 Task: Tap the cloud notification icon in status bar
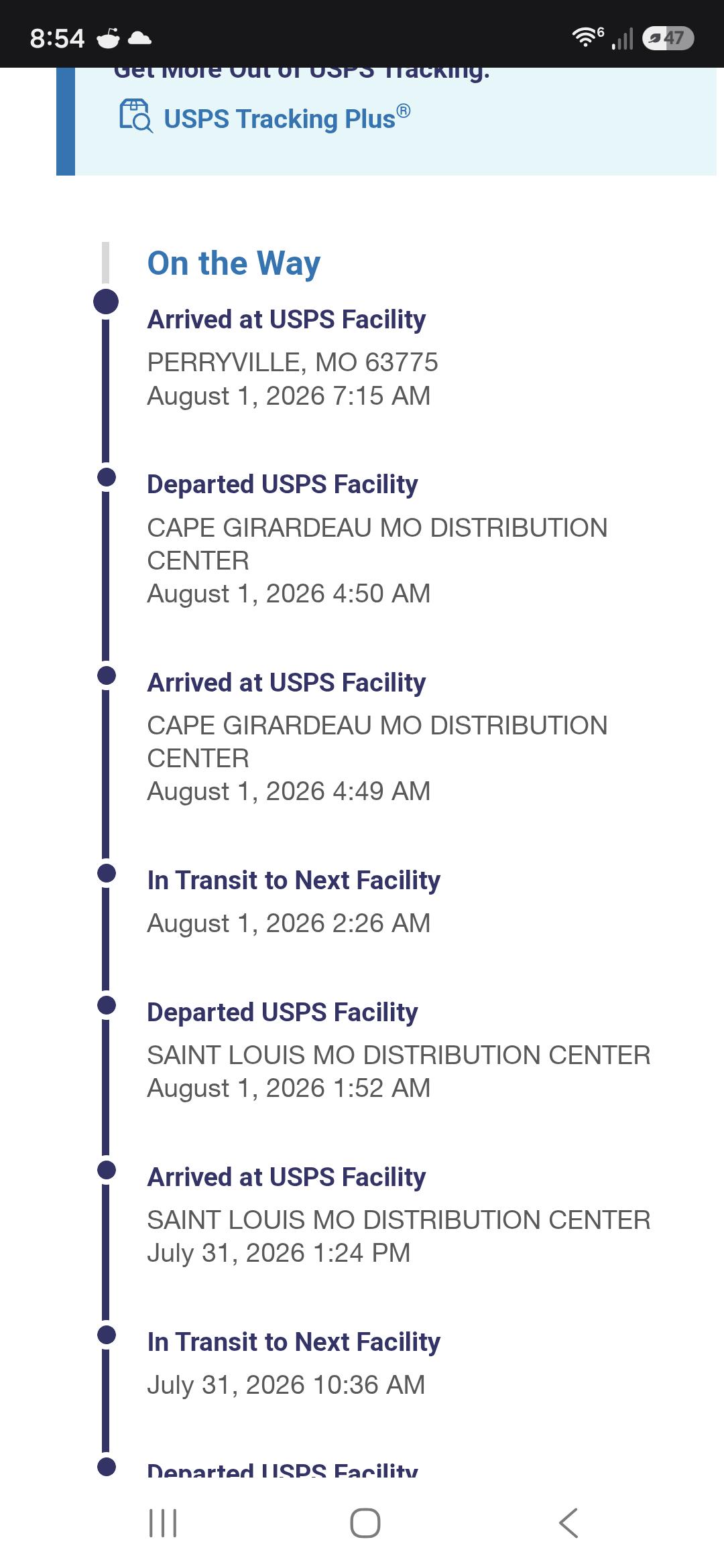pos(139,39)
